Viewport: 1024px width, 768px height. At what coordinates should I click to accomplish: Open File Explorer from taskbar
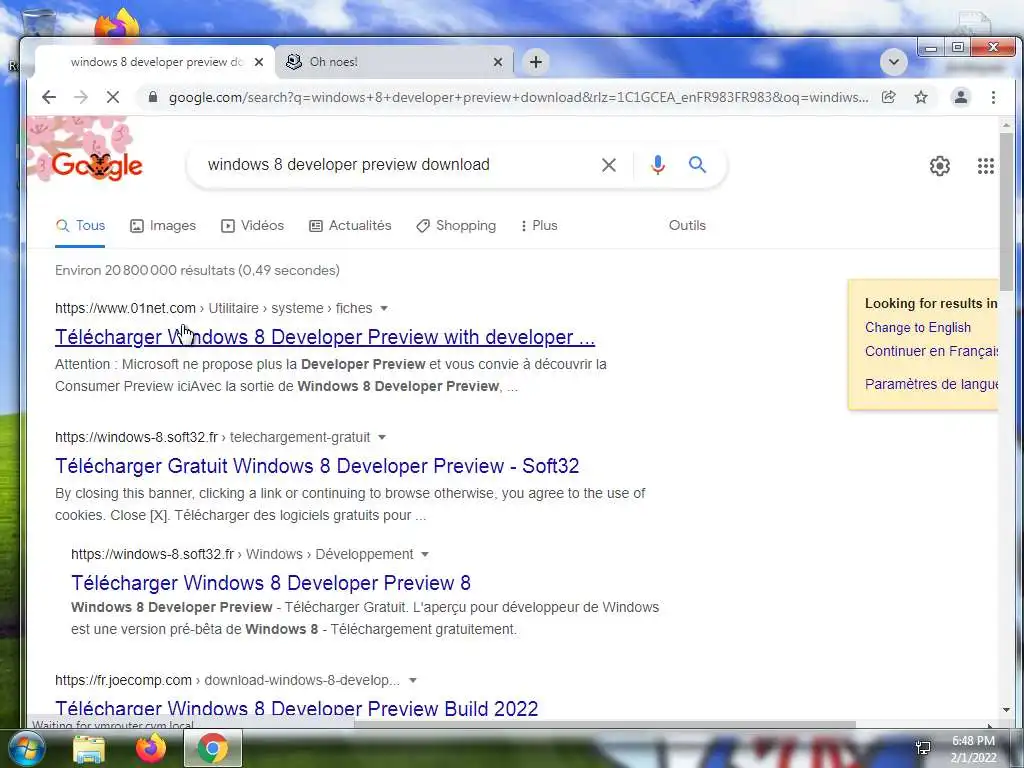pos(89,749)
